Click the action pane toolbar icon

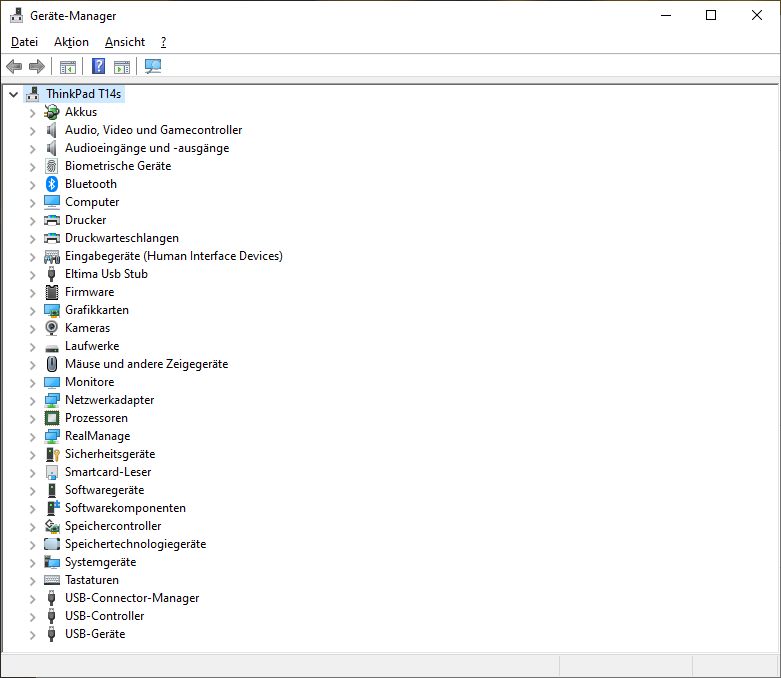(x=122, y=67)
